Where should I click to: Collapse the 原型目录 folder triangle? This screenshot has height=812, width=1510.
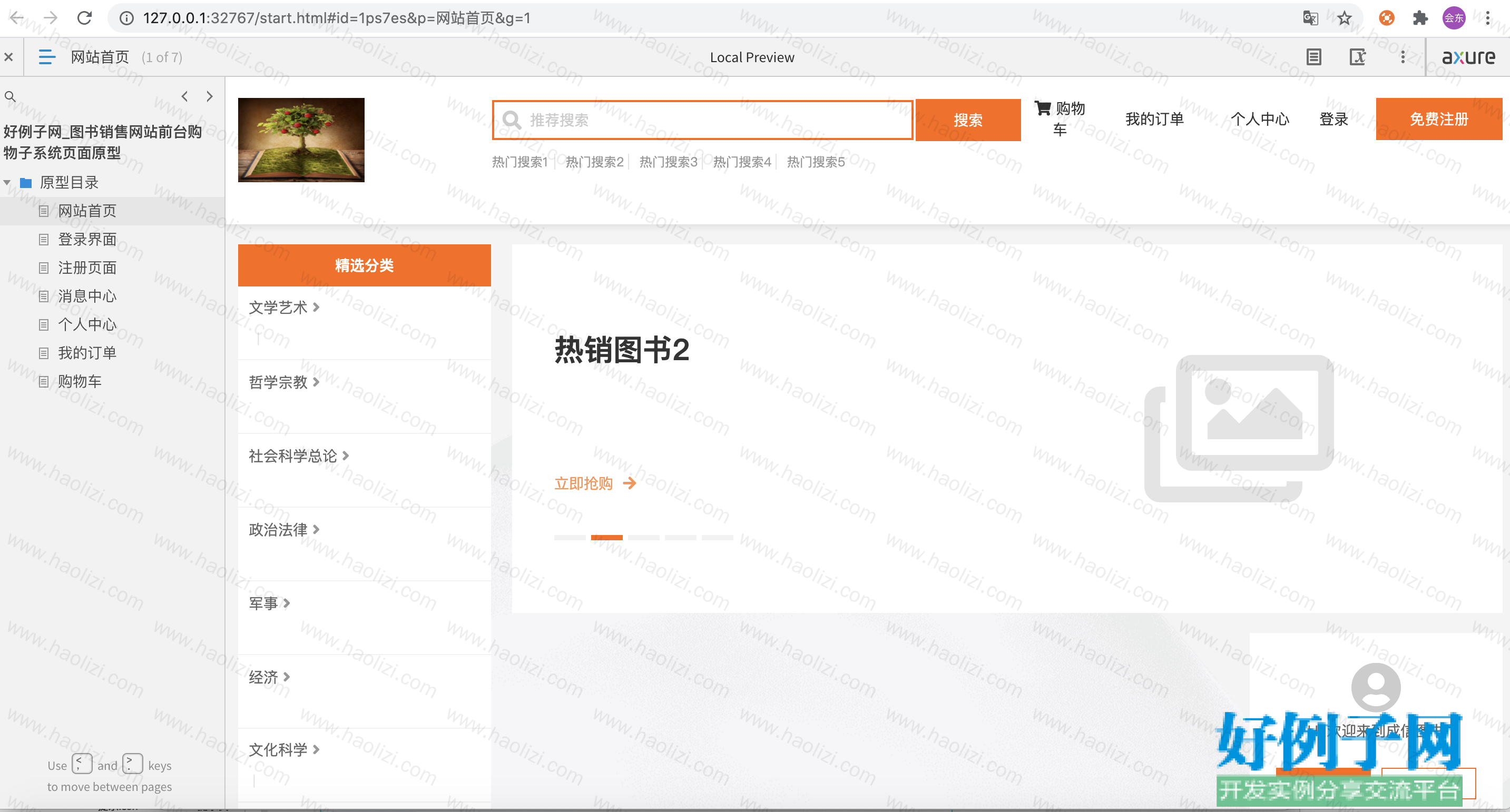point(7,183)
